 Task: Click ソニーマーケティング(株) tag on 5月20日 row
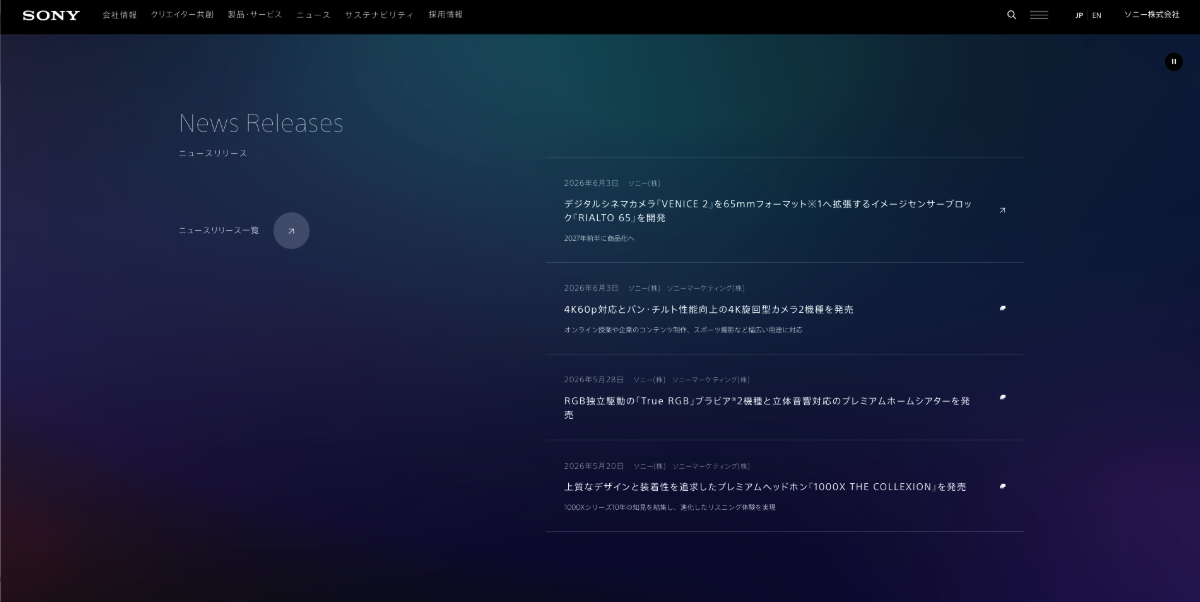point(711,466)
